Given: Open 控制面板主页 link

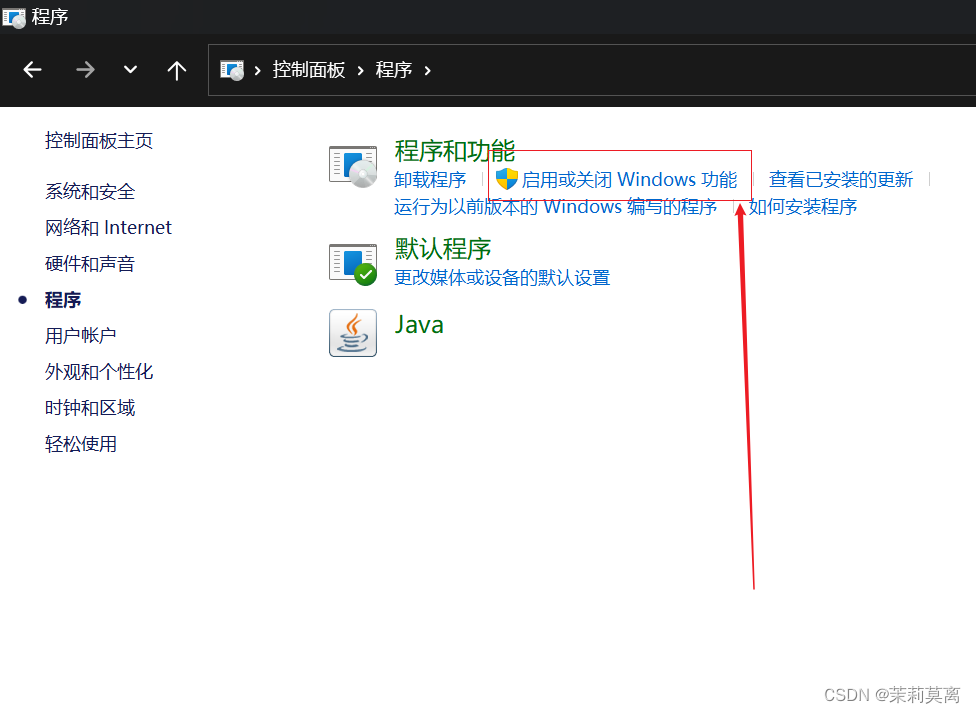Looking at the screenshot, I should (99, 141).
